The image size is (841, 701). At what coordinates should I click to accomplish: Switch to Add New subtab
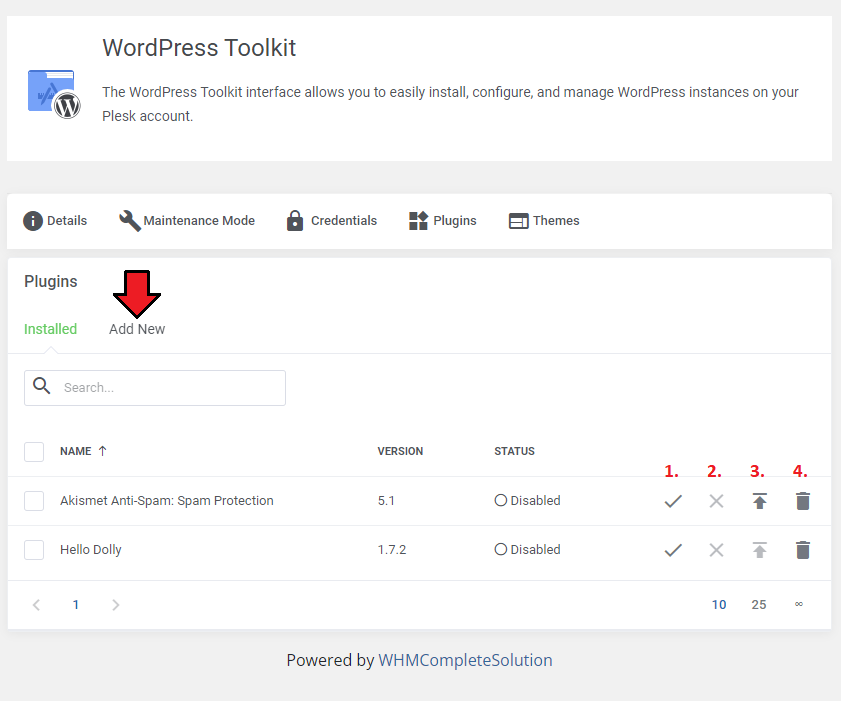137,329
